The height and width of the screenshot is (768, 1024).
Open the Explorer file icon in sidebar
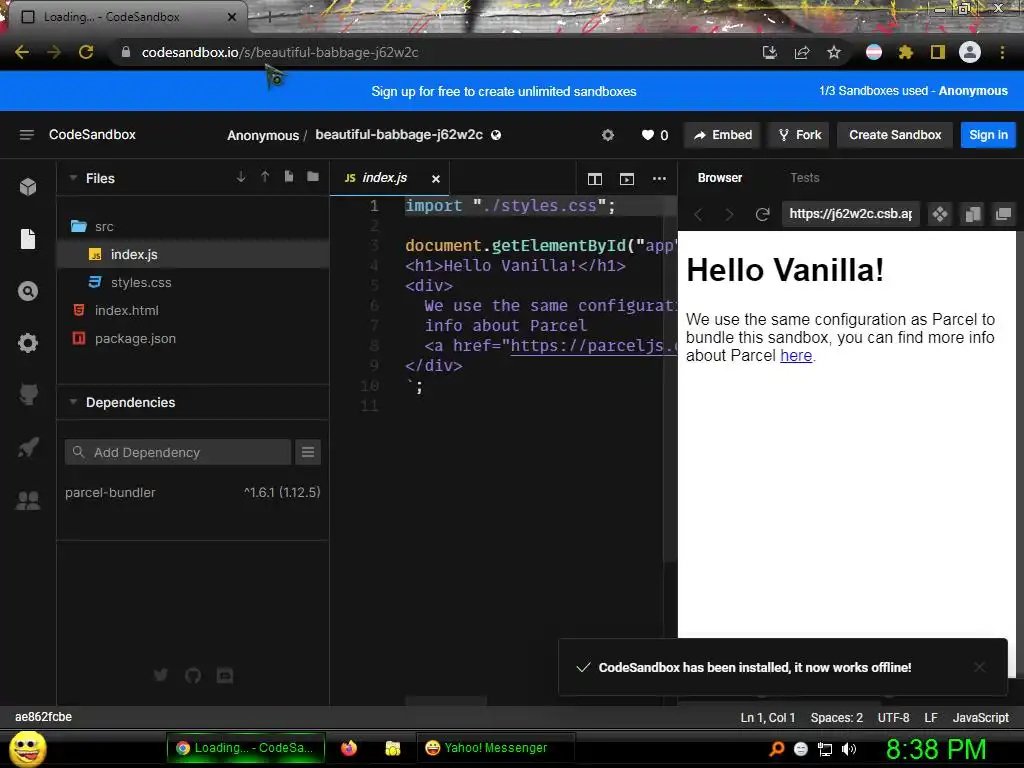point(28,239)
